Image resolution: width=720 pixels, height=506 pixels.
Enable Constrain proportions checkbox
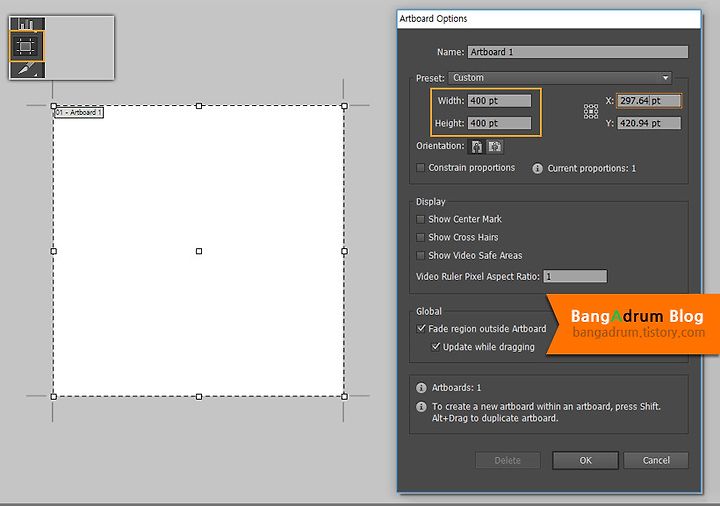(420, 168)
